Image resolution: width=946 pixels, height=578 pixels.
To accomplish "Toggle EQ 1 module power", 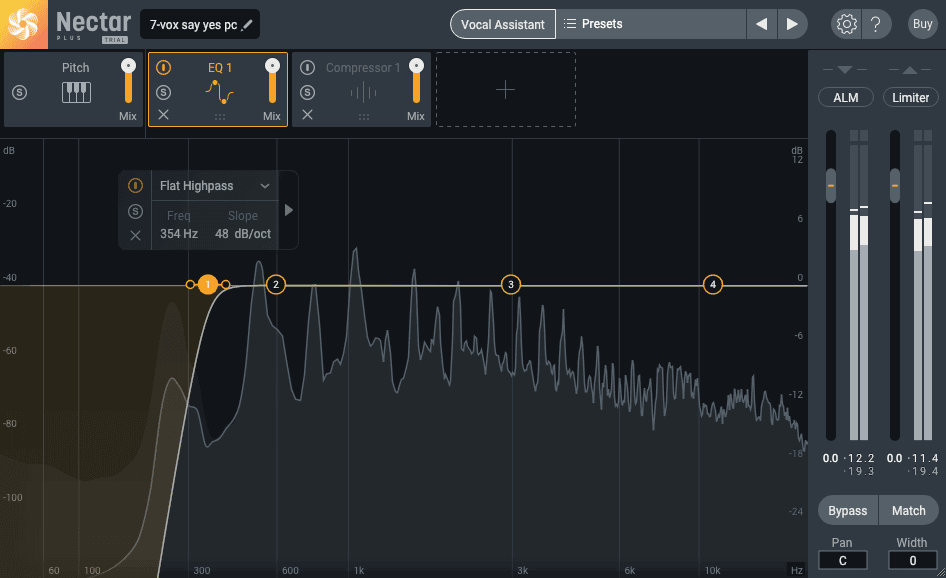I will coord(163,68).
